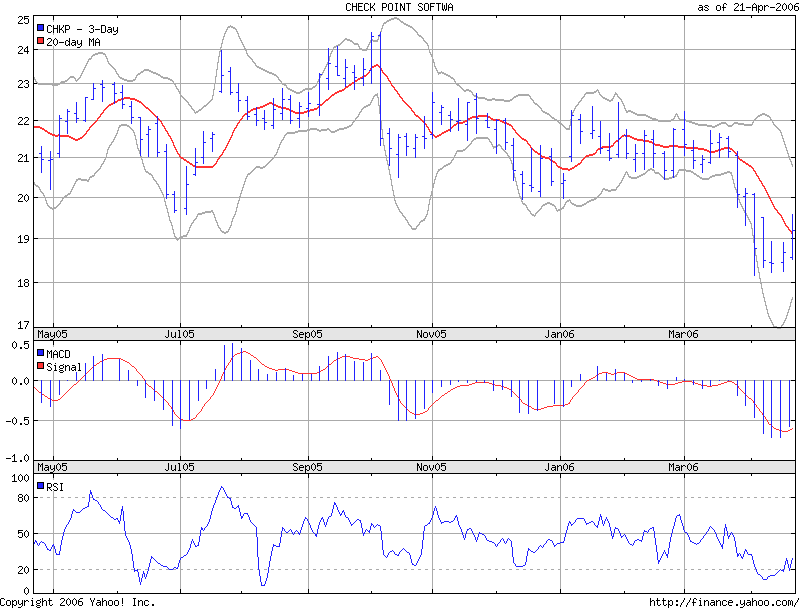The image size is (800, 608).
Task: Click 'Nov05' label under the price chart
Action: coord(431,334)
